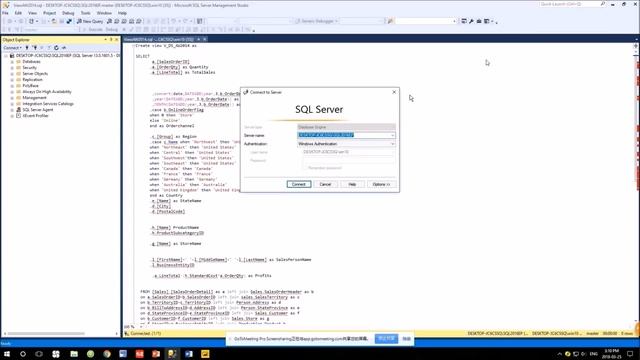This screenshot has width=640, height=360.
Task: Click the Cortana search circle on taskbar
Action: pyautogui.click(x=23, y=354)
